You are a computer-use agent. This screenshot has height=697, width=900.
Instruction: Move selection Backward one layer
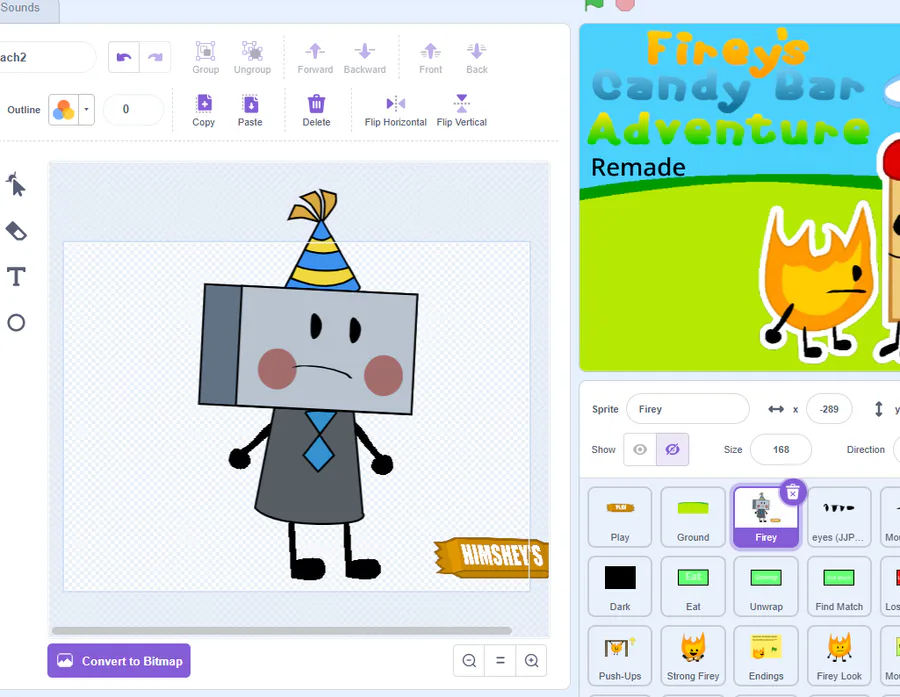364,58
